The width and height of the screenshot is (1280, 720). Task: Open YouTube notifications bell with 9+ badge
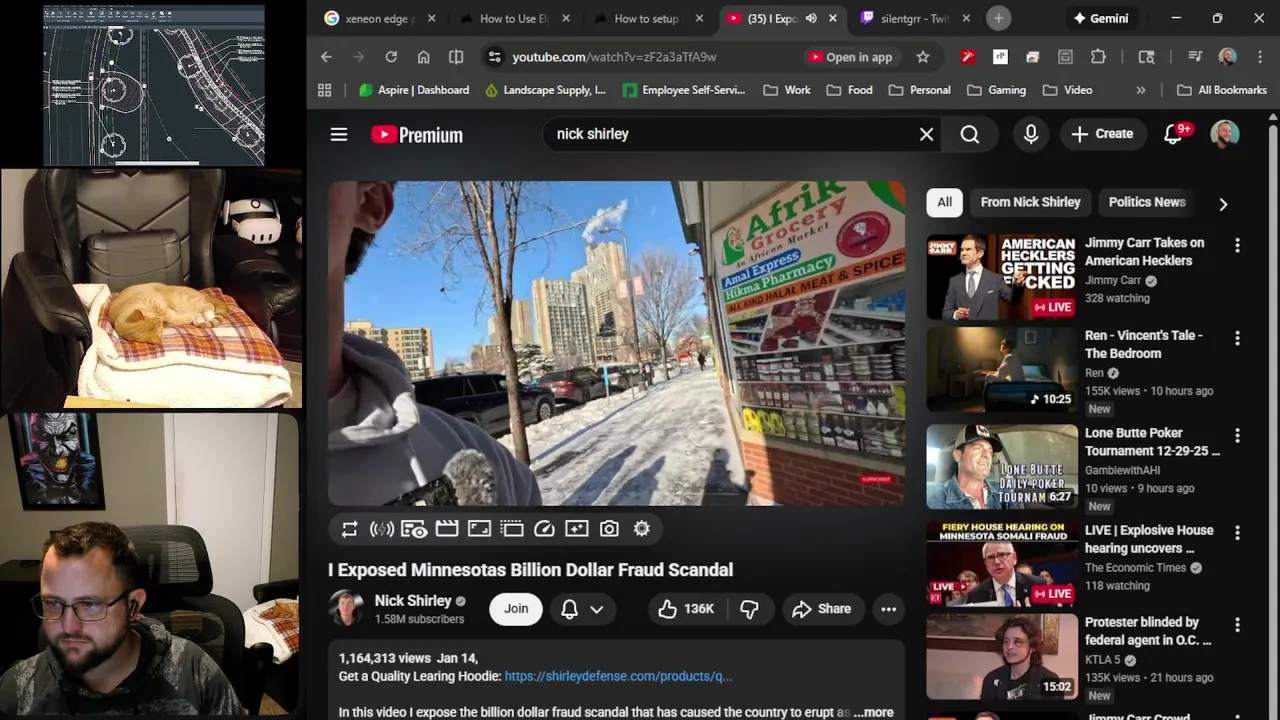pos(1175,134)
